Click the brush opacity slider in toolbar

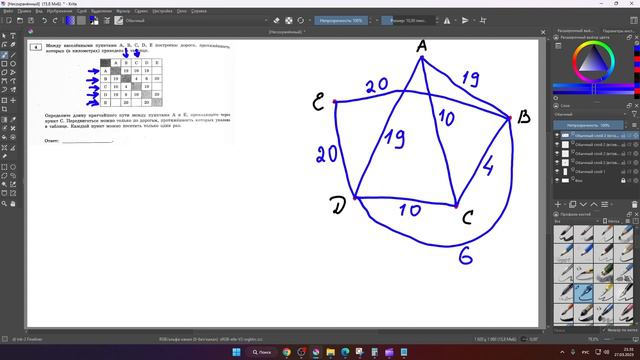(341, 20)
